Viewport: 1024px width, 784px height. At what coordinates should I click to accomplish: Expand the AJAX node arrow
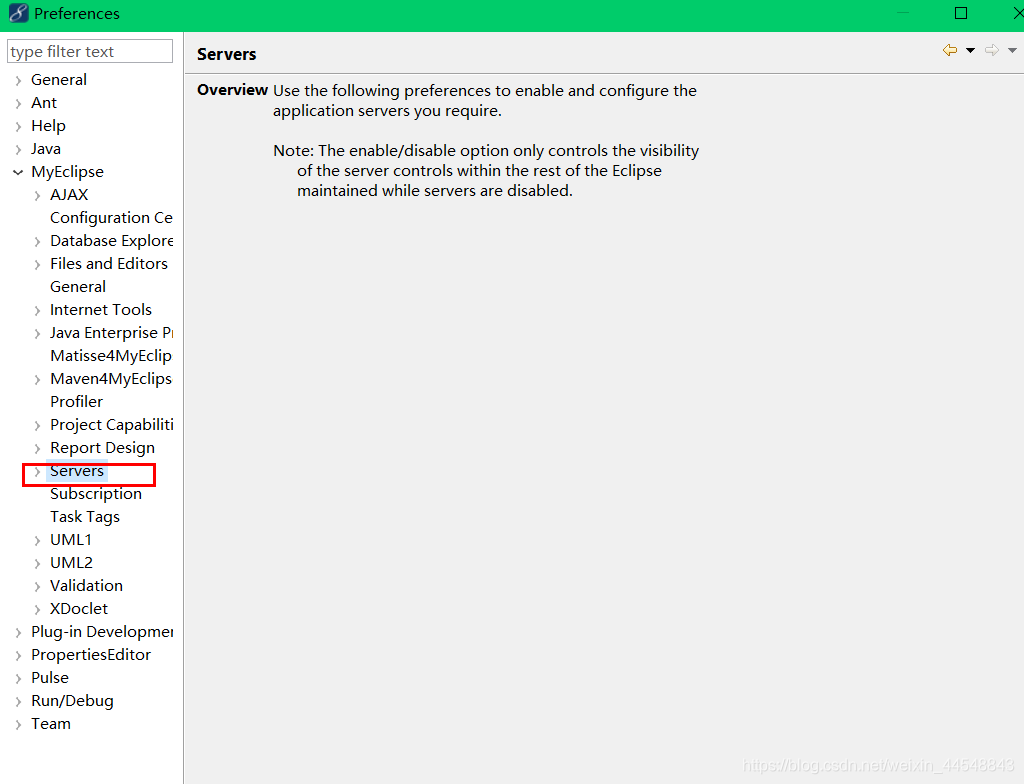(37, 195)
